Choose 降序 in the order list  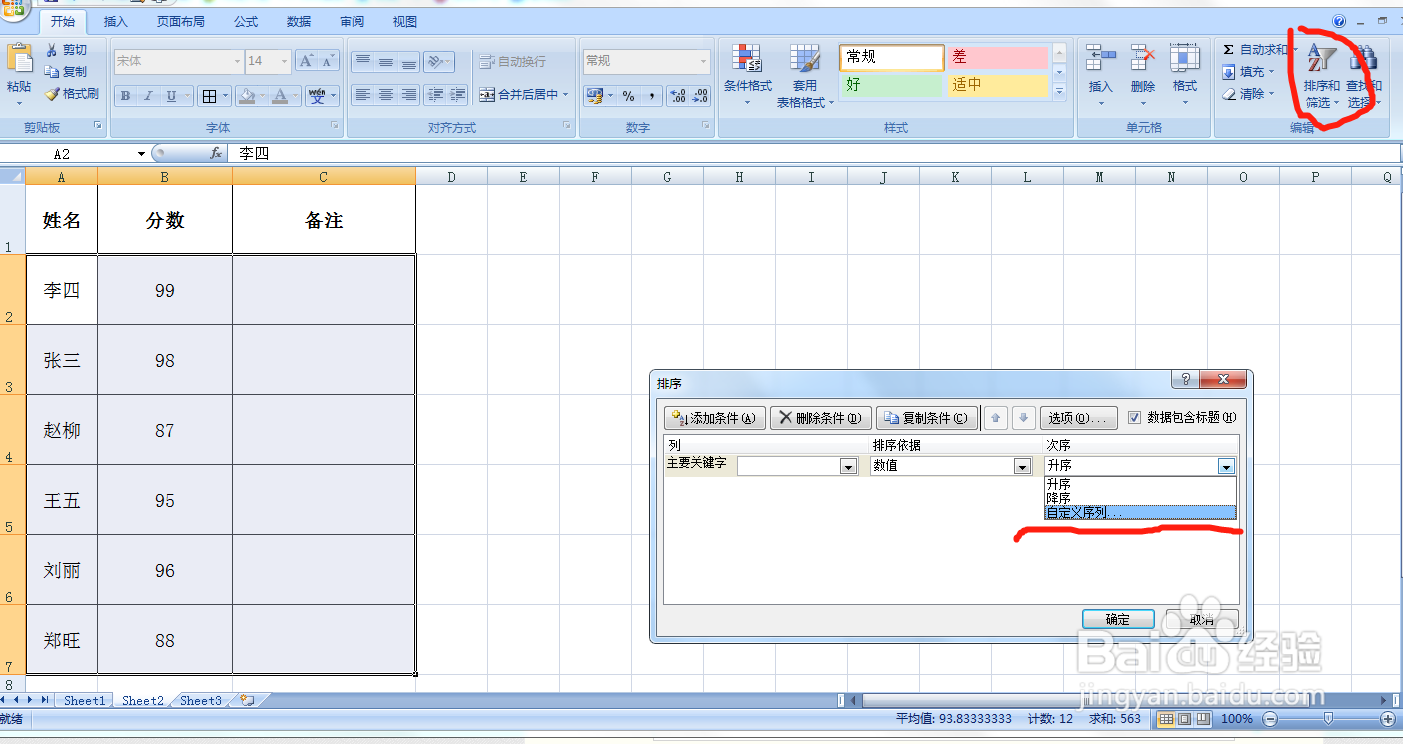(x=1140, y=498)
